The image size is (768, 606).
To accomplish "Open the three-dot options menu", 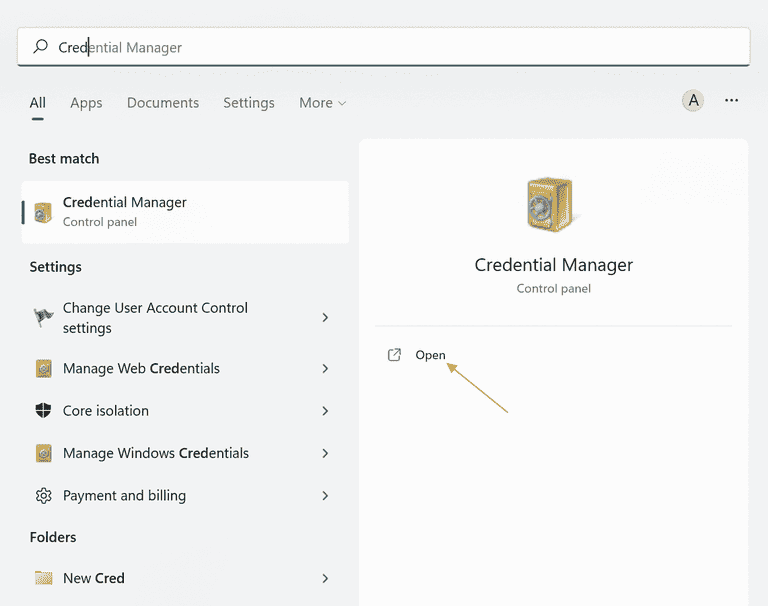I will 731,100.
